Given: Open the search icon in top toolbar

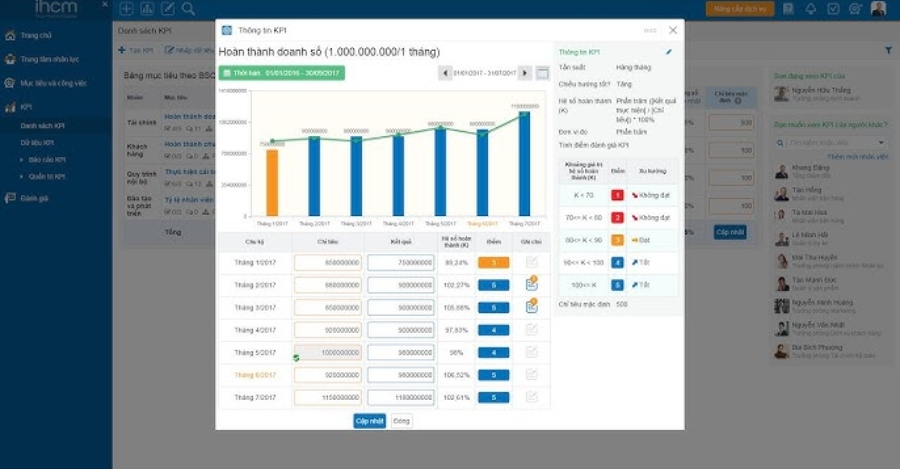Looking at the screenshot, I should [189, 9].
